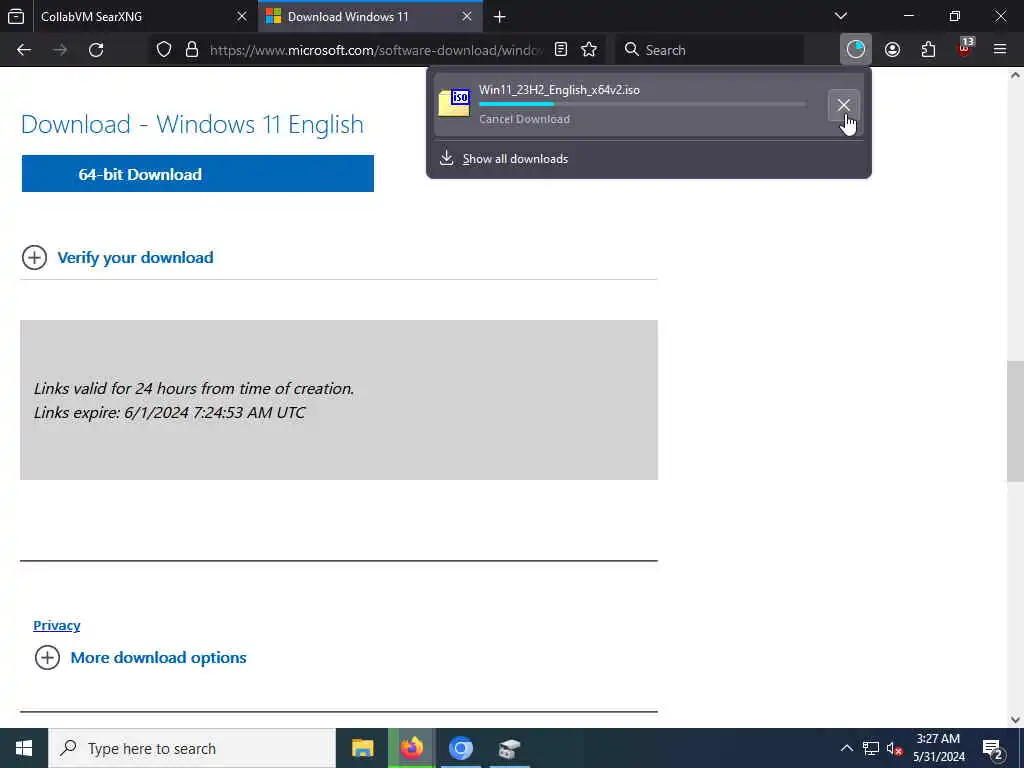This screenshot has height=768, width=1024.
Task: Open the extensions puzzle icon
Action: coord(928,50)
